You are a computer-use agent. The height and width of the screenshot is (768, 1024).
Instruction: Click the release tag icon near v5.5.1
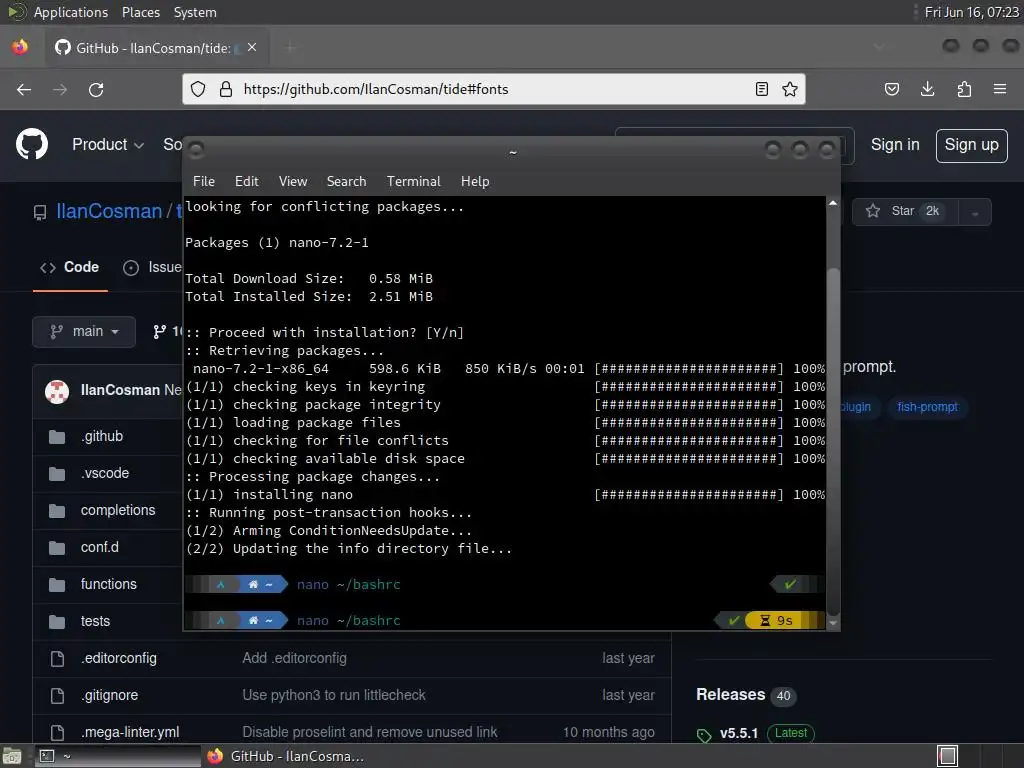point(703,735)
